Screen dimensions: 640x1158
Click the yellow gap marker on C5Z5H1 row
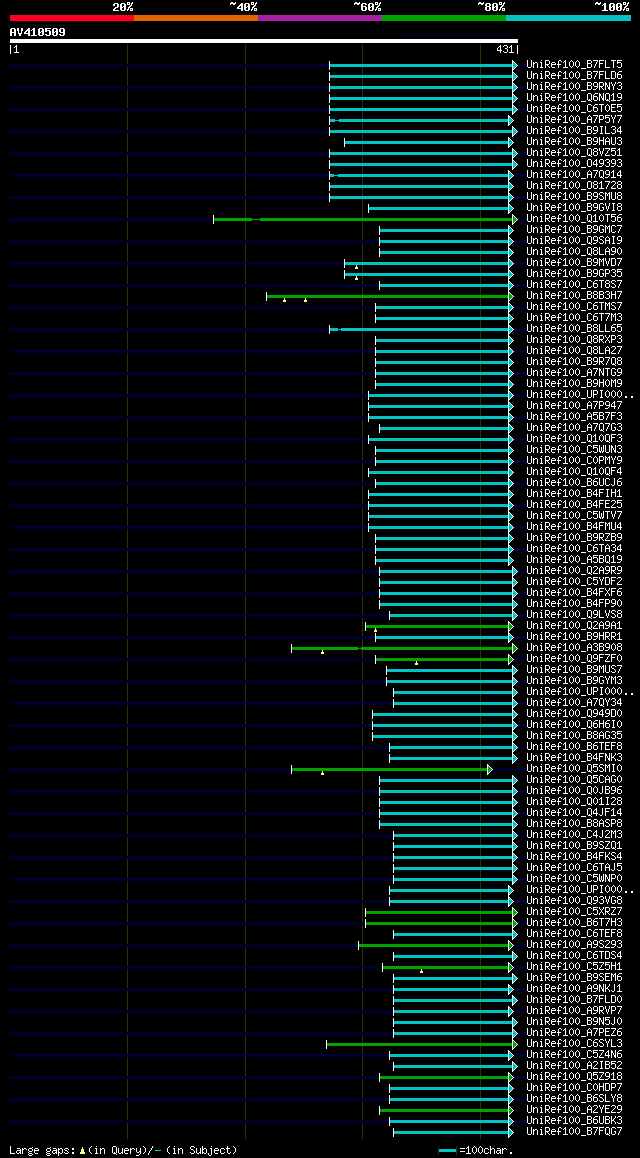click(x=421, y=971)
